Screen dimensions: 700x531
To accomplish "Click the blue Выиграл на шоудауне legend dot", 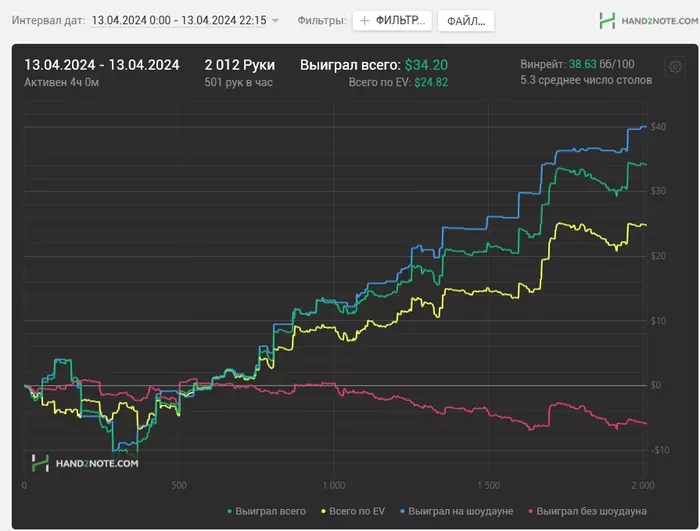I will pyautogui.click(x=402, y=511).
